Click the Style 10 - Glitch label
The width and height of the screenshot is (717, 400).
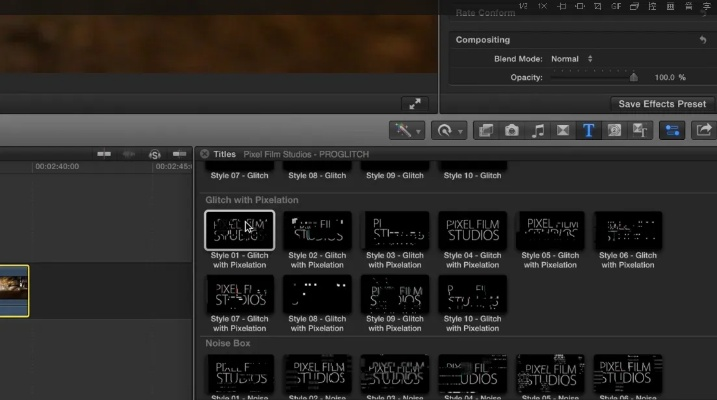click(x=472, y=176)
